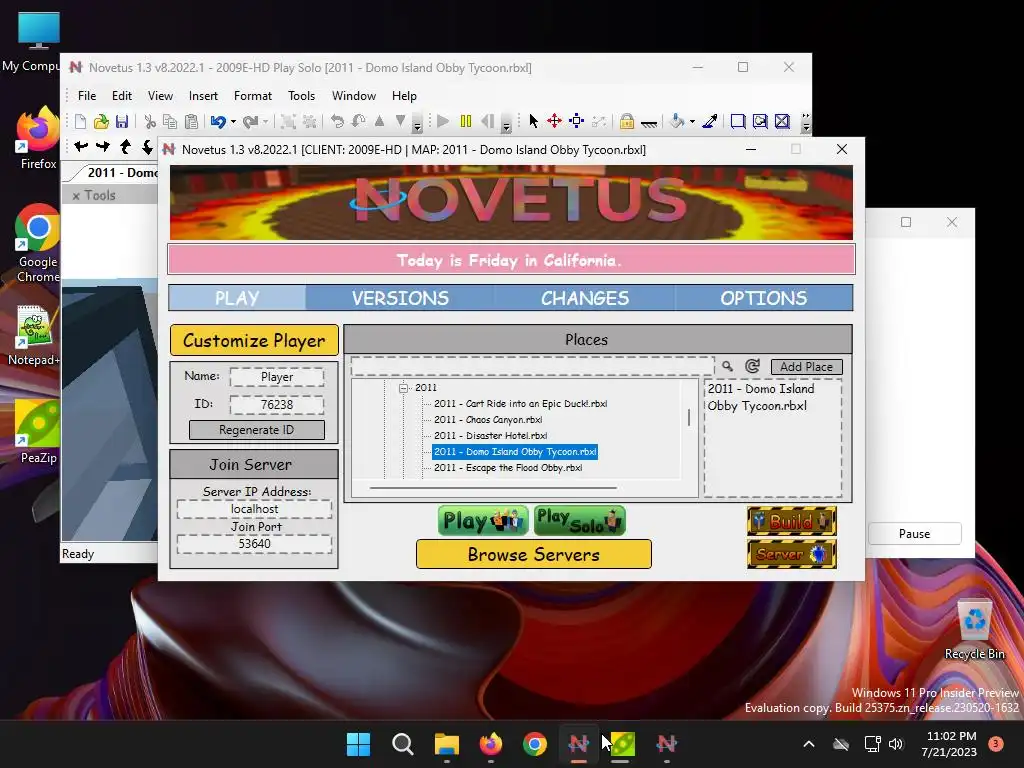Switch to the CHANGES tab
This screenshot has height=768, width=1024.
point(584,298)
